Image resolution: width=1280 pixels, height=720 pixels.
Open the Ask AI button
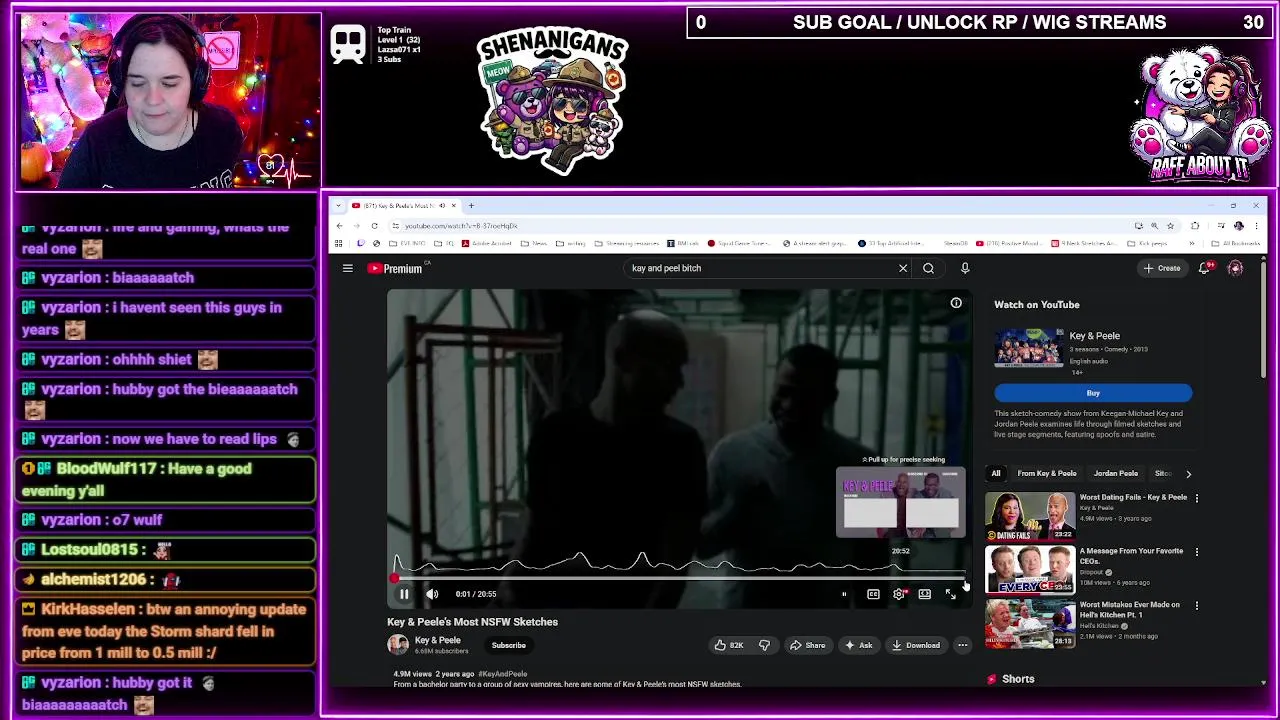tap(858, 645)
